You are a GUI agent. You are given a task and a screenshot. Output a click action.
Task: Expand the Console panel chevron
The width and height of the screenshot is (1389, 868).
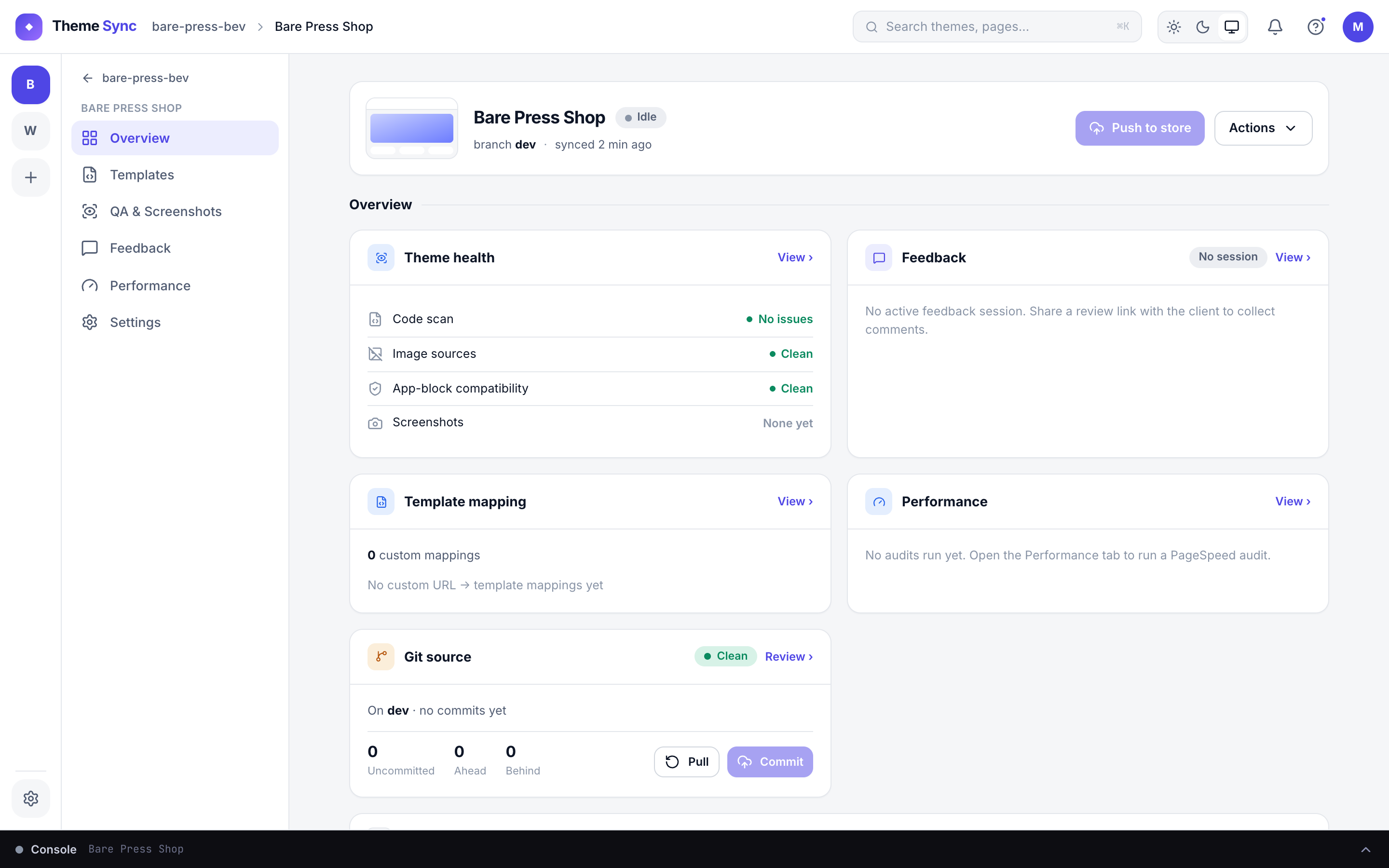pyautogui.click(x=1365, y=849)
